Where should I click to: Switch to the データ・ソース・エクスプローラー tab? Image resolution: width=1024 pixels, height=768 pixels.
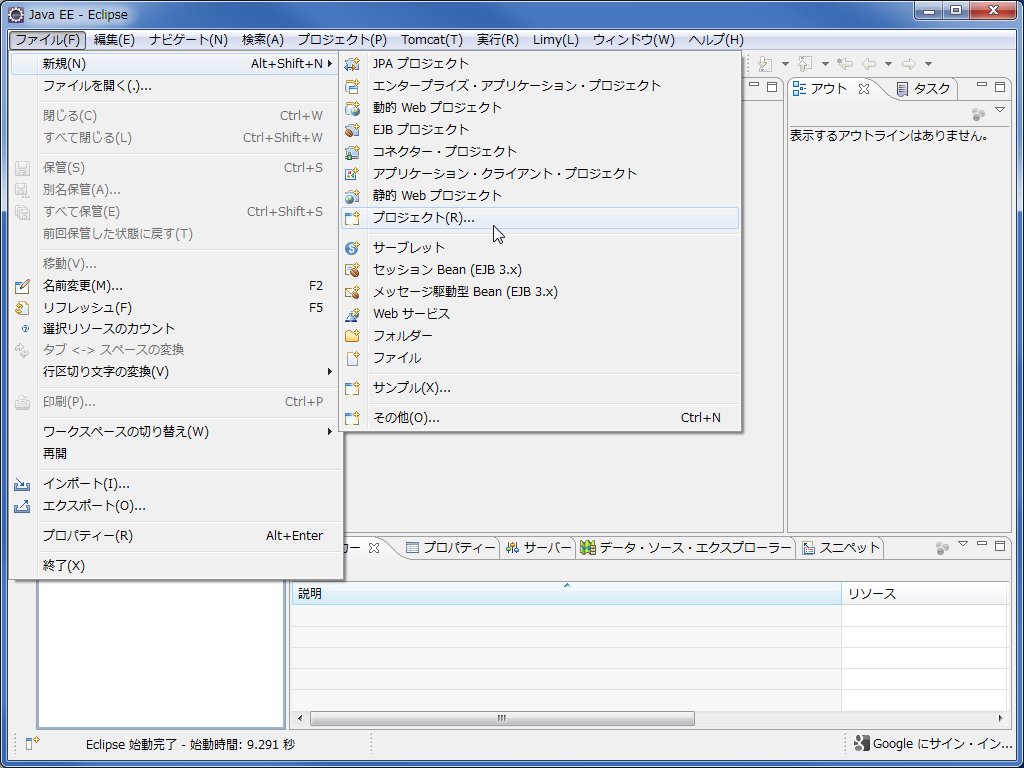[x=686, y=548]
